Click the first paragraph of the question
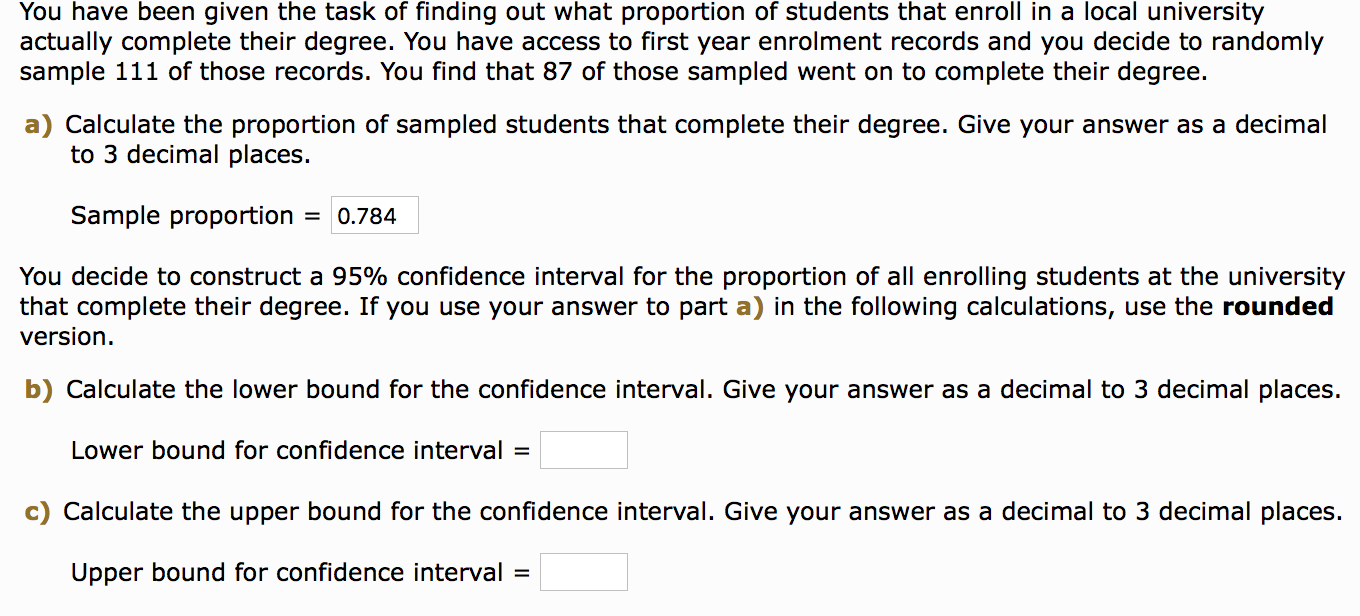This screenshot has width=1360, height=616. 670,41
